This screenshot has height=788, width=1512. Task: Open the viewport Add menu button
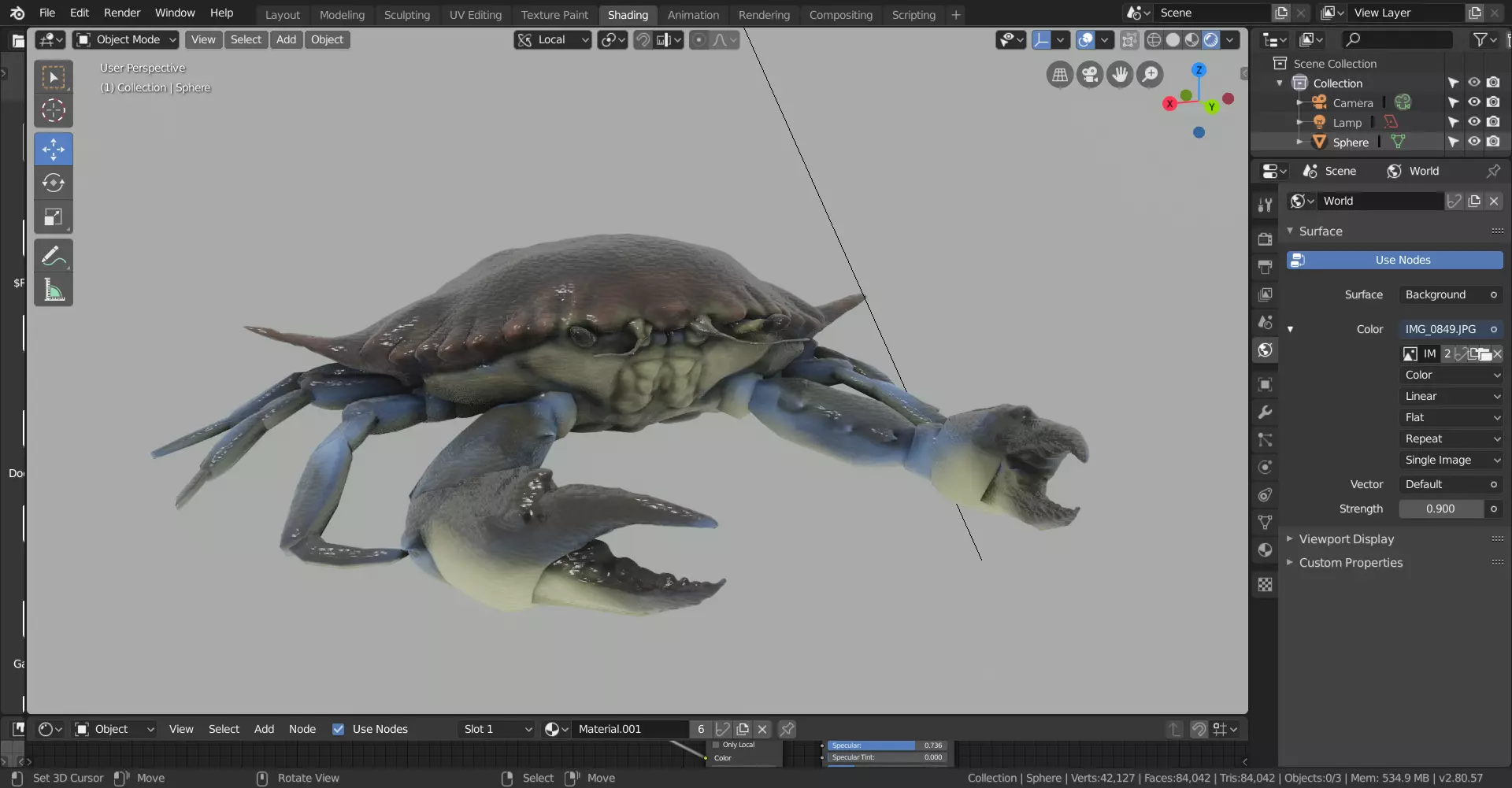[287, 39]
